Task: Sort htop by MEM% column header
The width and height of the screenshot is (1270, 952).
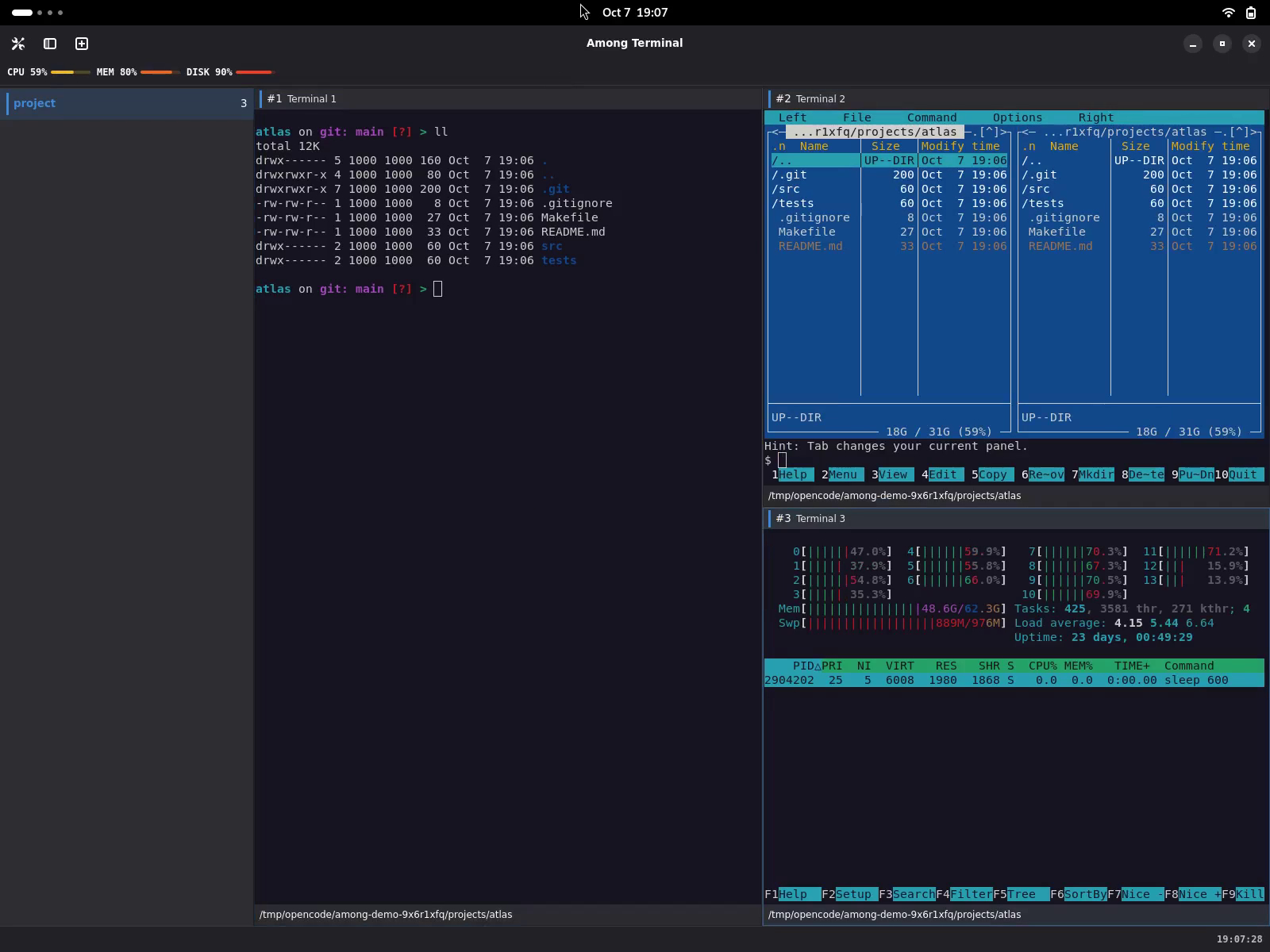Action: [x=1079, y=666]
